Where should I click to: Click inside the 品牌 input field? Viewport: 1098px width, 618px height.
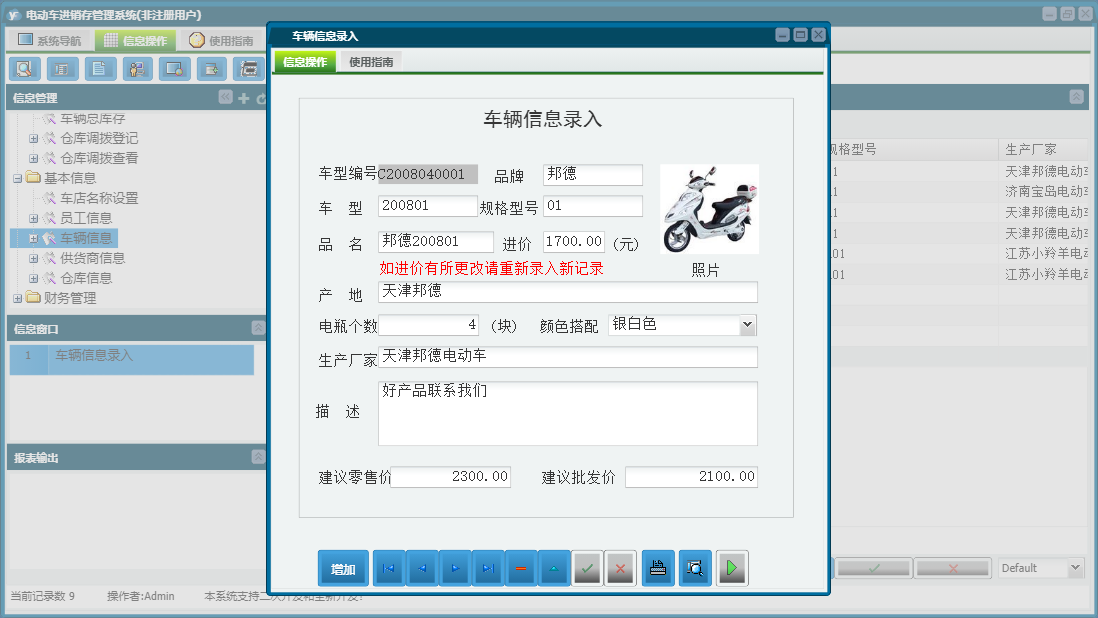(592, 174)
